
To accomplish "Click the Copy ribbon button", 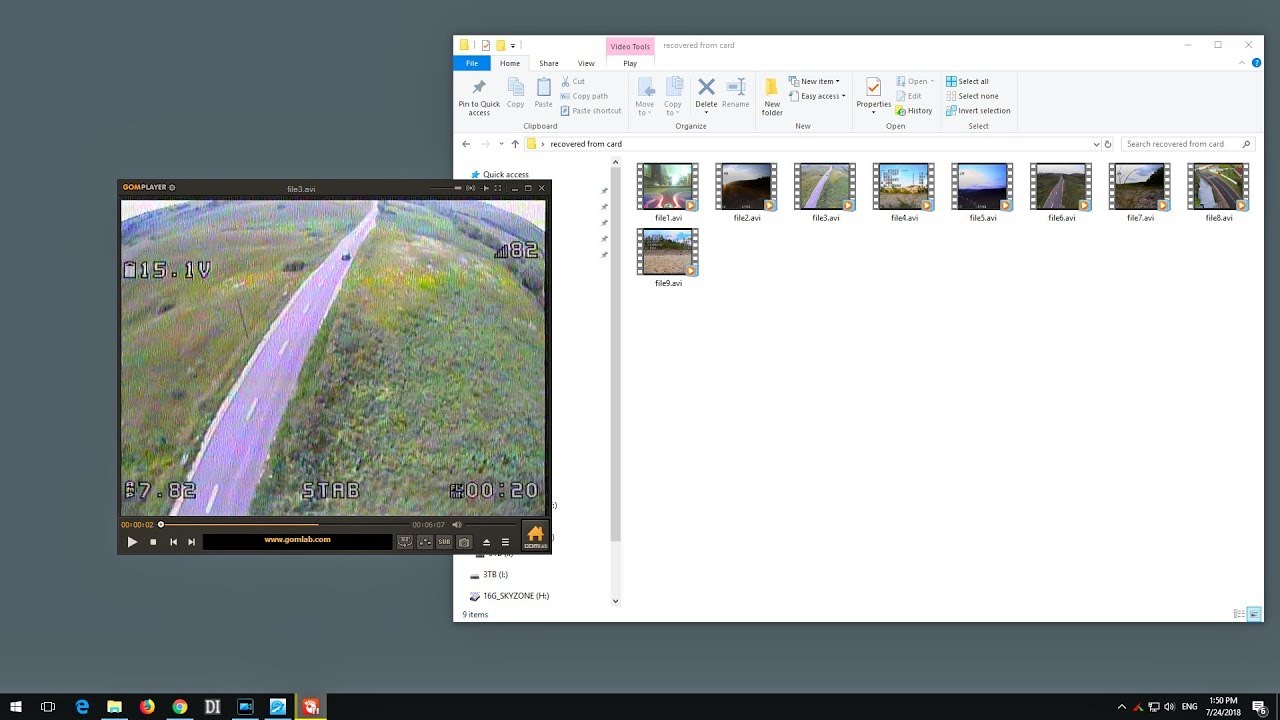I will pos(515,93).
